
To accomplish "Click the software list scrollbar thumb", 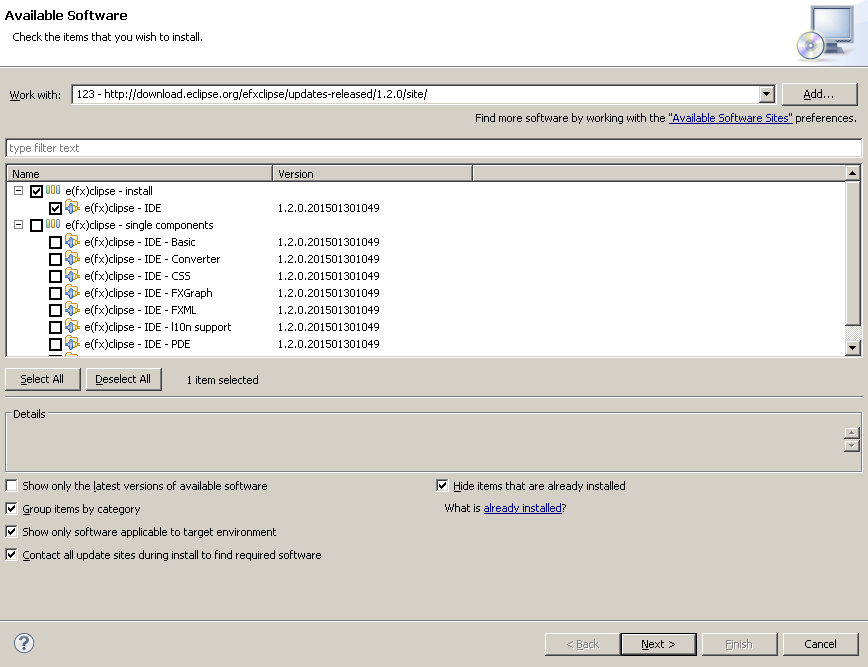I will (x=852, y=254).
